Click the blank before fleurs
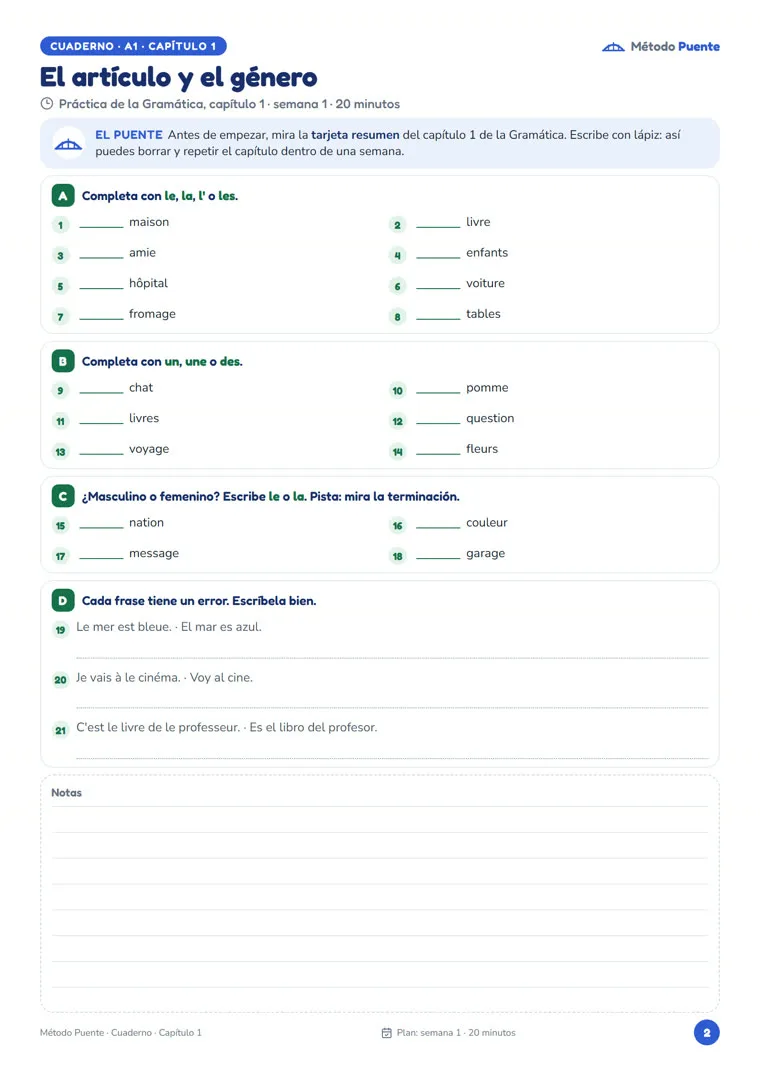This screenshot has width=760, height=1075. pyautogui.click(x=438, y=450)
